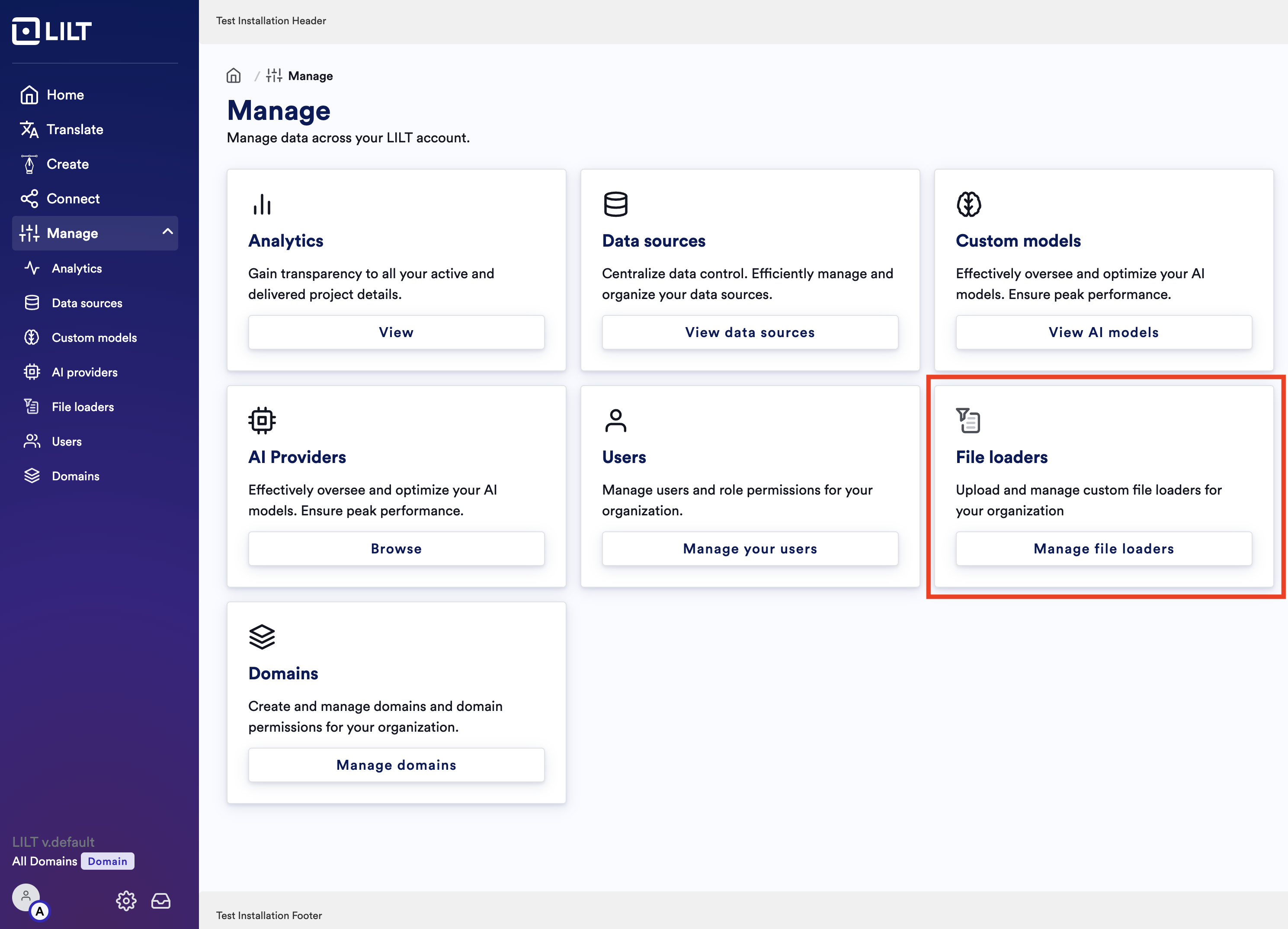Click the LILT logo in sidebar
This screenshot has height=929, width=1288.
click(x=51, y=31)
